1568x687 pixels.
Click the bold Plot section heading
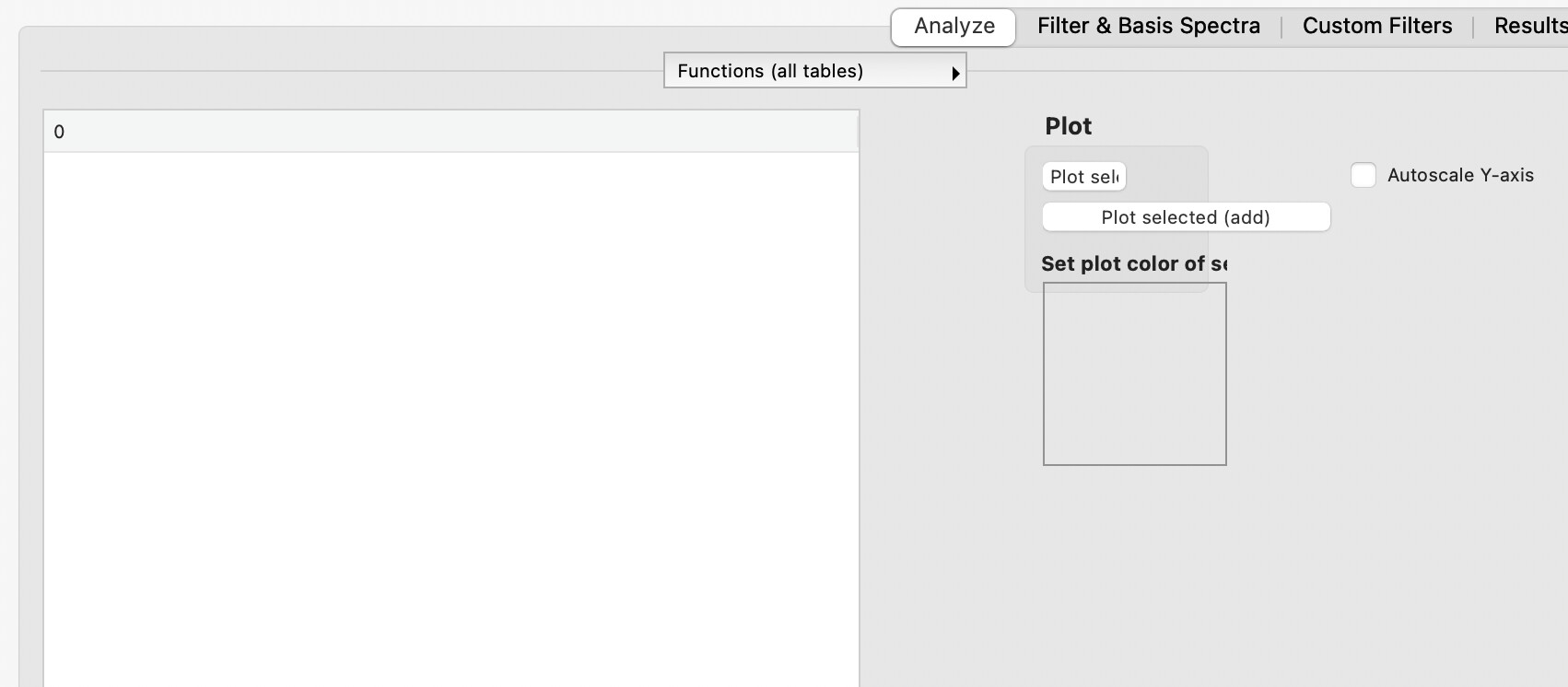1069,126
